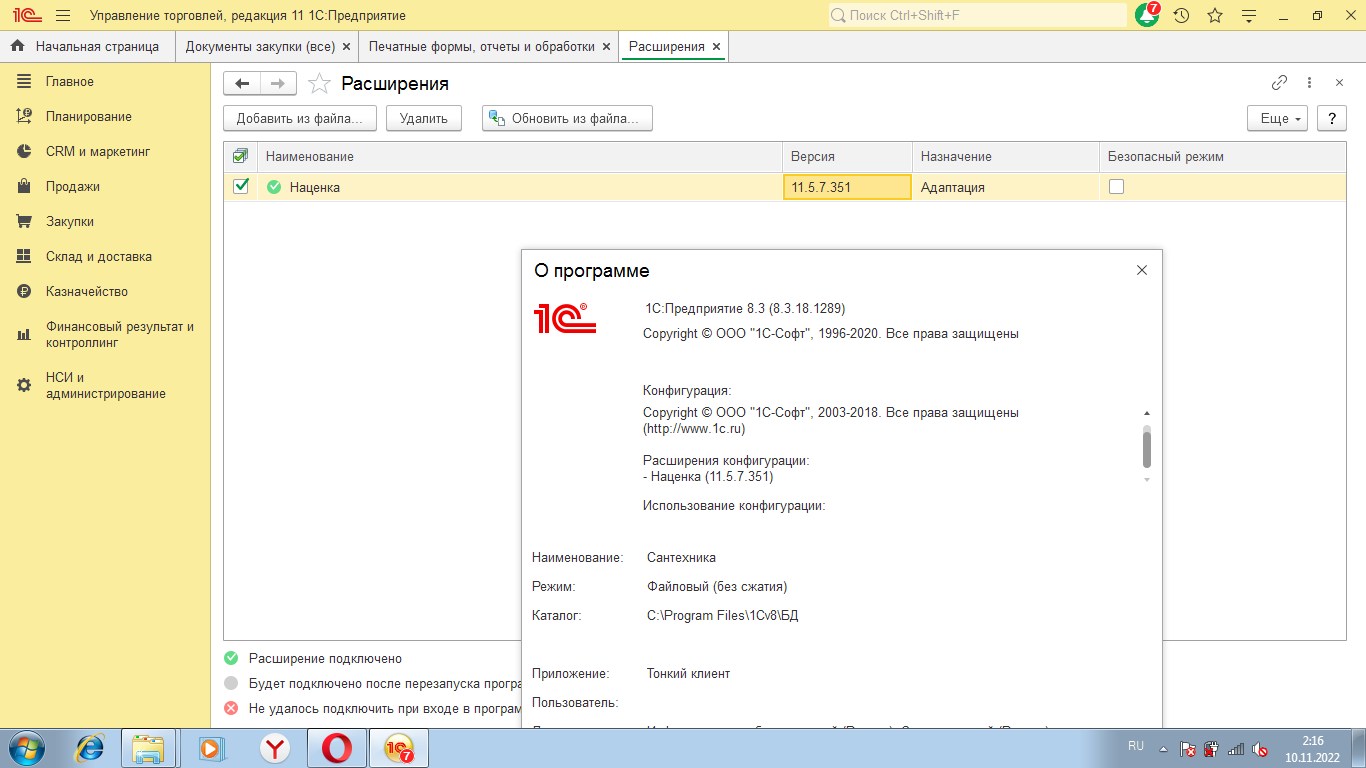This screenshot has height=768, width=1366.
Task: Sort by Наименование column header
Action: [520, 156]
